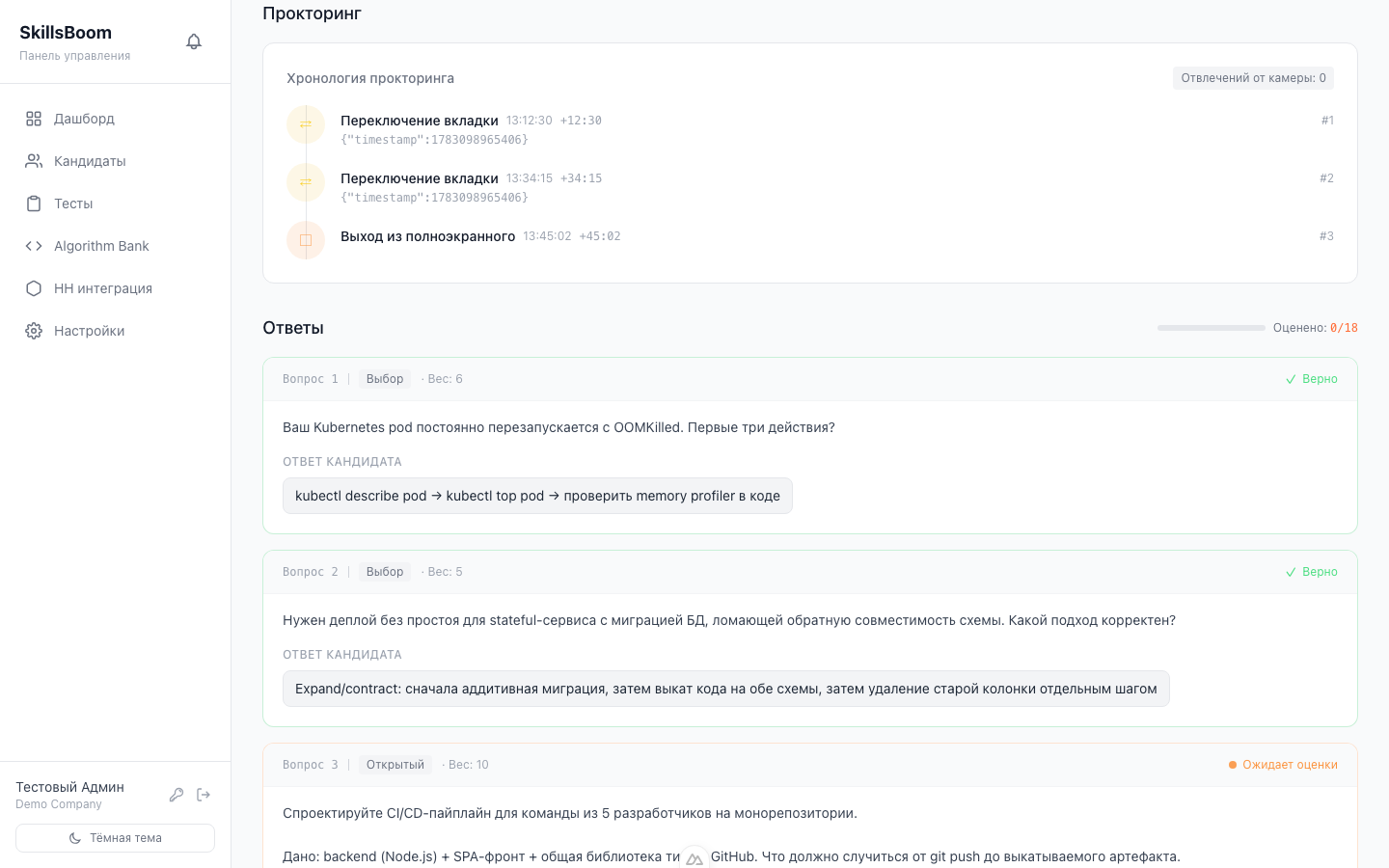Click the SkillsBoom logo title

pos(66,33)
